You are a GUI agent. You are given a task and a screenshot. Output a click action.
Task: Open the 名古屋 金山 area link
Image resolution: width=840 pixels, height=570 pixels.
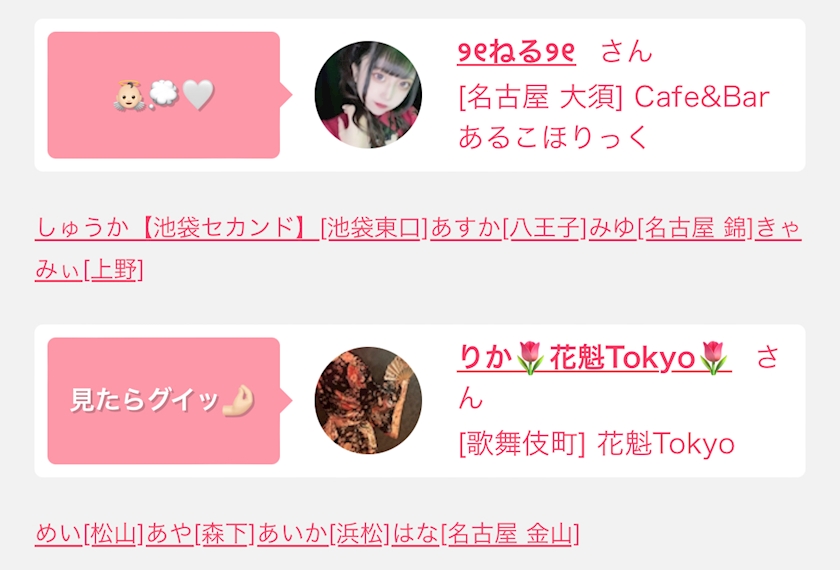510,534
